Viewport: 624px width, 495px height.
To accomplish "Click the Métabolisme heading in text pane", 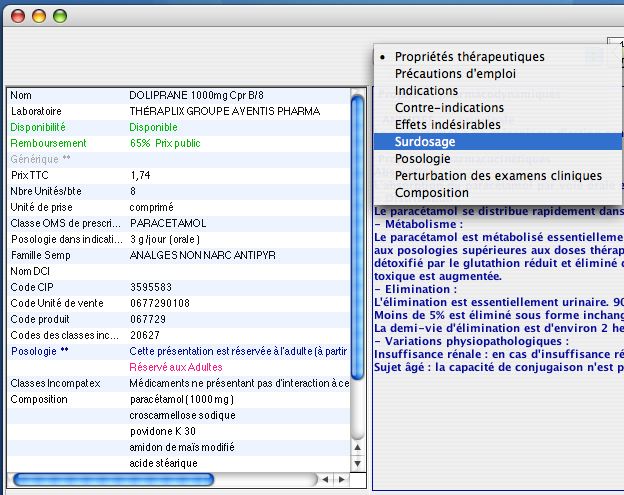I will [419, 224].
